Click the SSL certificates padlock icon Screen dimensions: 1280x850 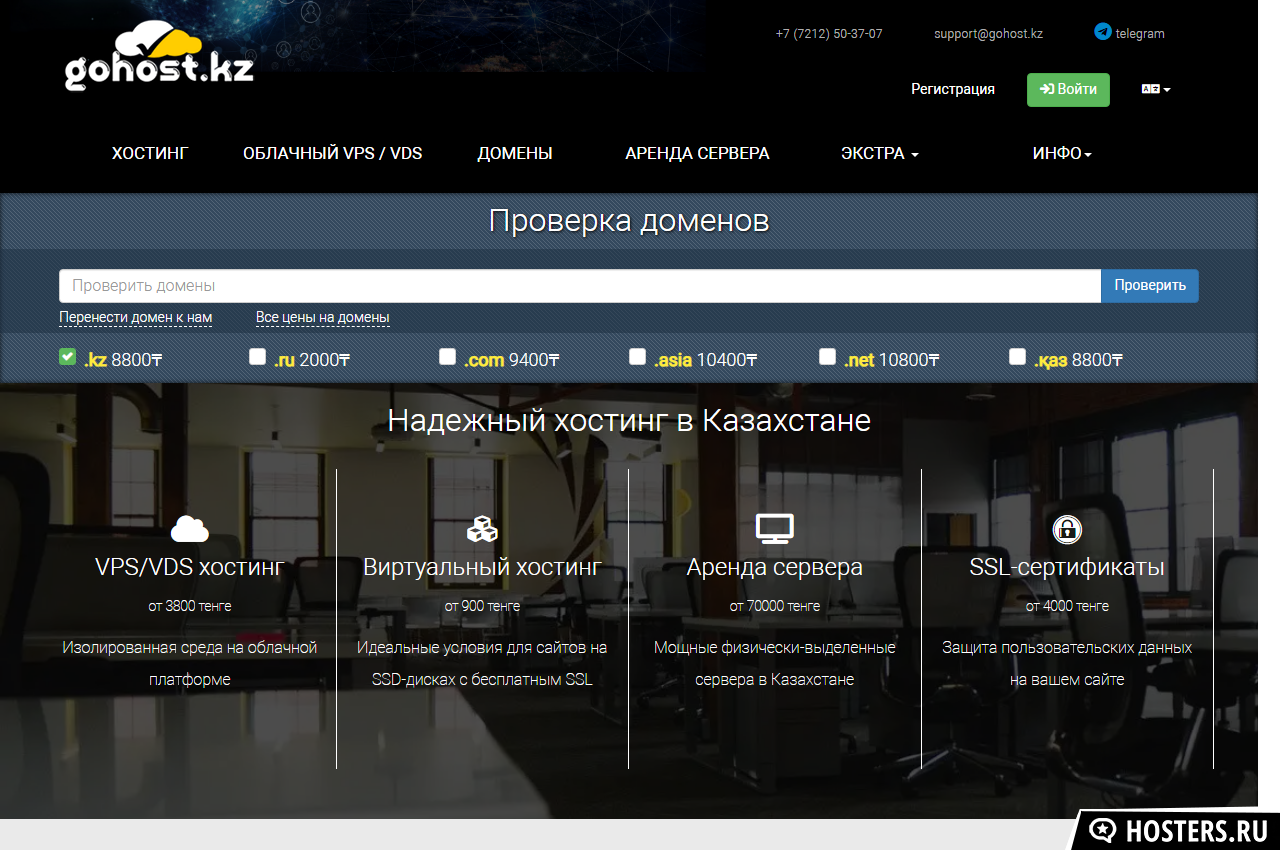tap(1067, 528)
